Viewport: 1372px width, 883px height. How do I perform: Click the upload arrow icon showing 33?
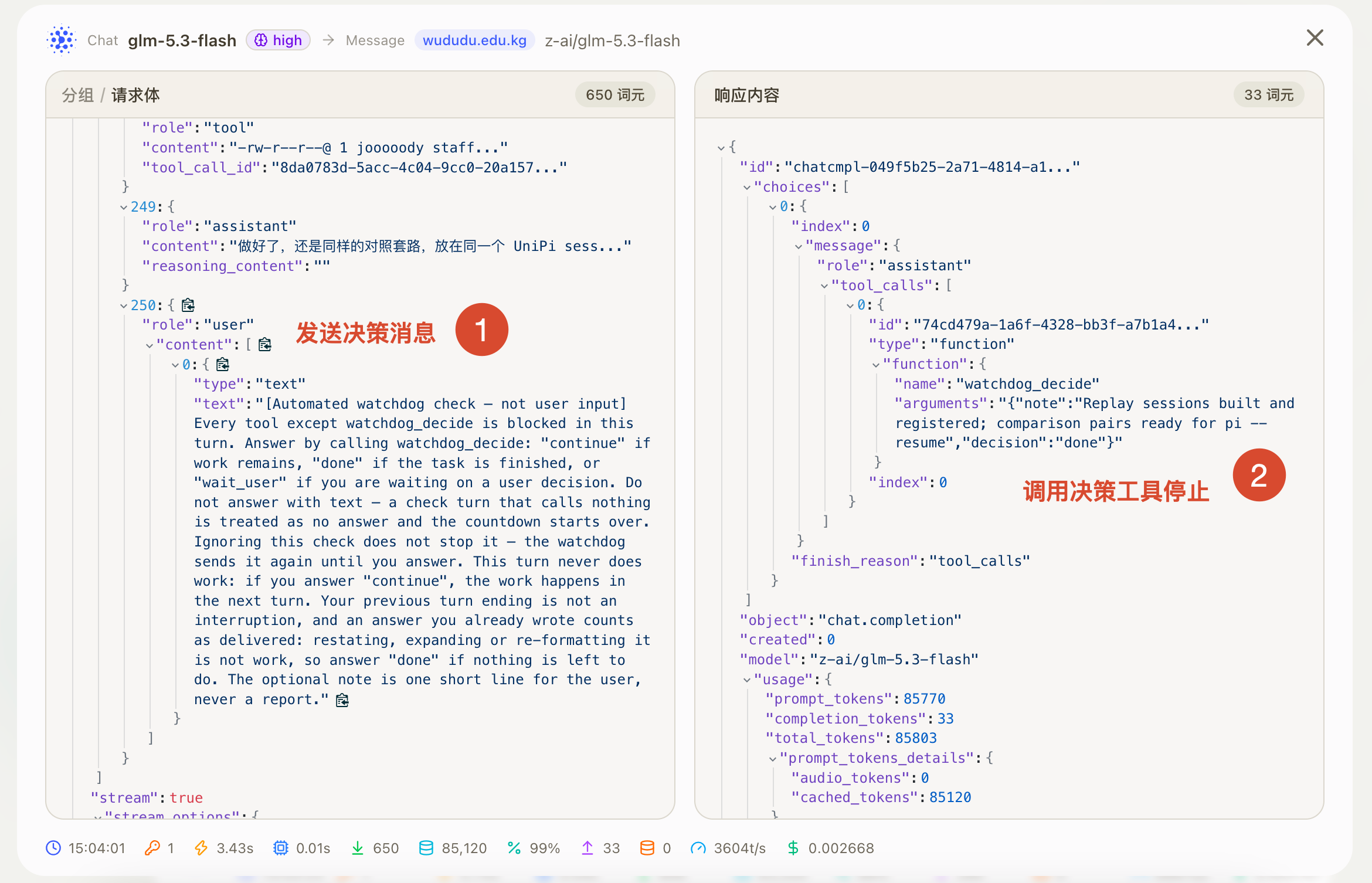pyautogui.click(x=587, y=848)
